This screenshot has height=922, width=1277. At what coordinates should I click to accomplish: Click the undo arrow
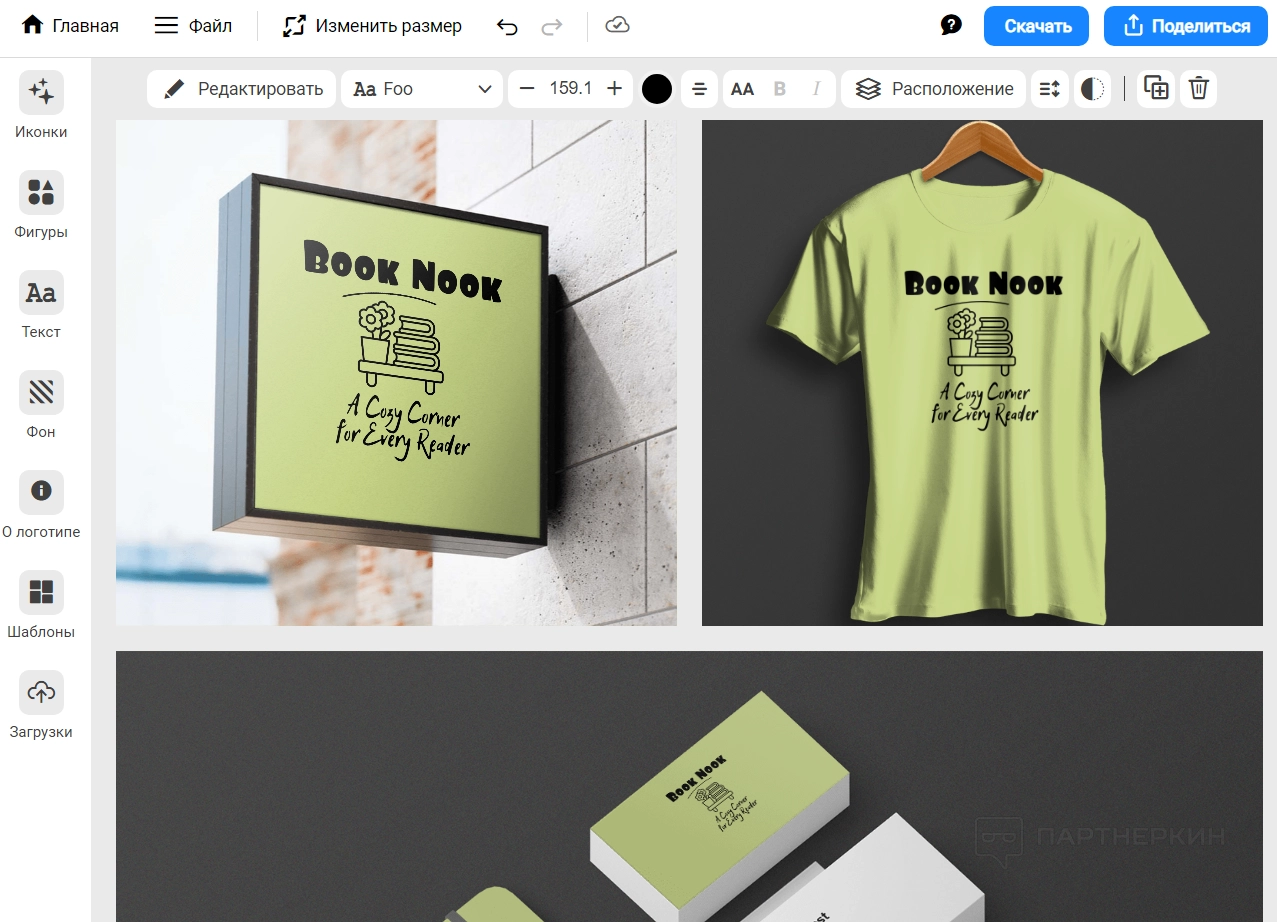(507, 27)
